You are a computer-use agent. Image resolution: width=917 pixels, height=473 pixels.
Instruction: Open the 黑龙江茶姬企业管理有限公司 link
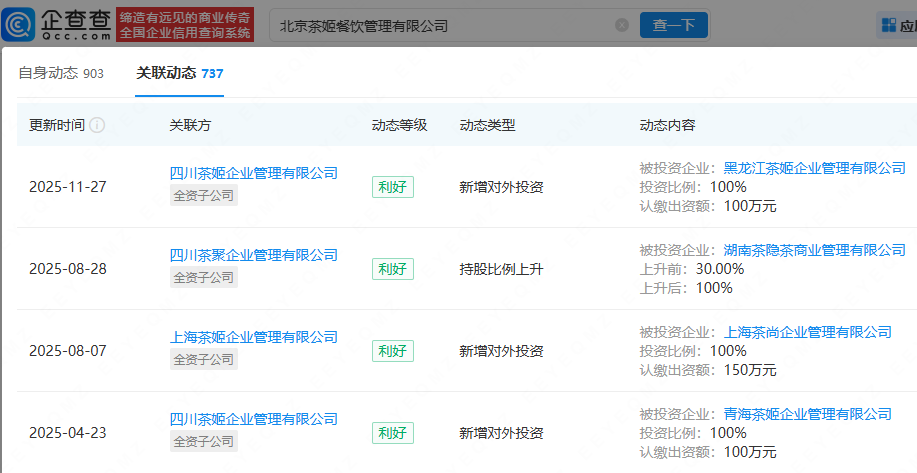click(x=814, y=168)
